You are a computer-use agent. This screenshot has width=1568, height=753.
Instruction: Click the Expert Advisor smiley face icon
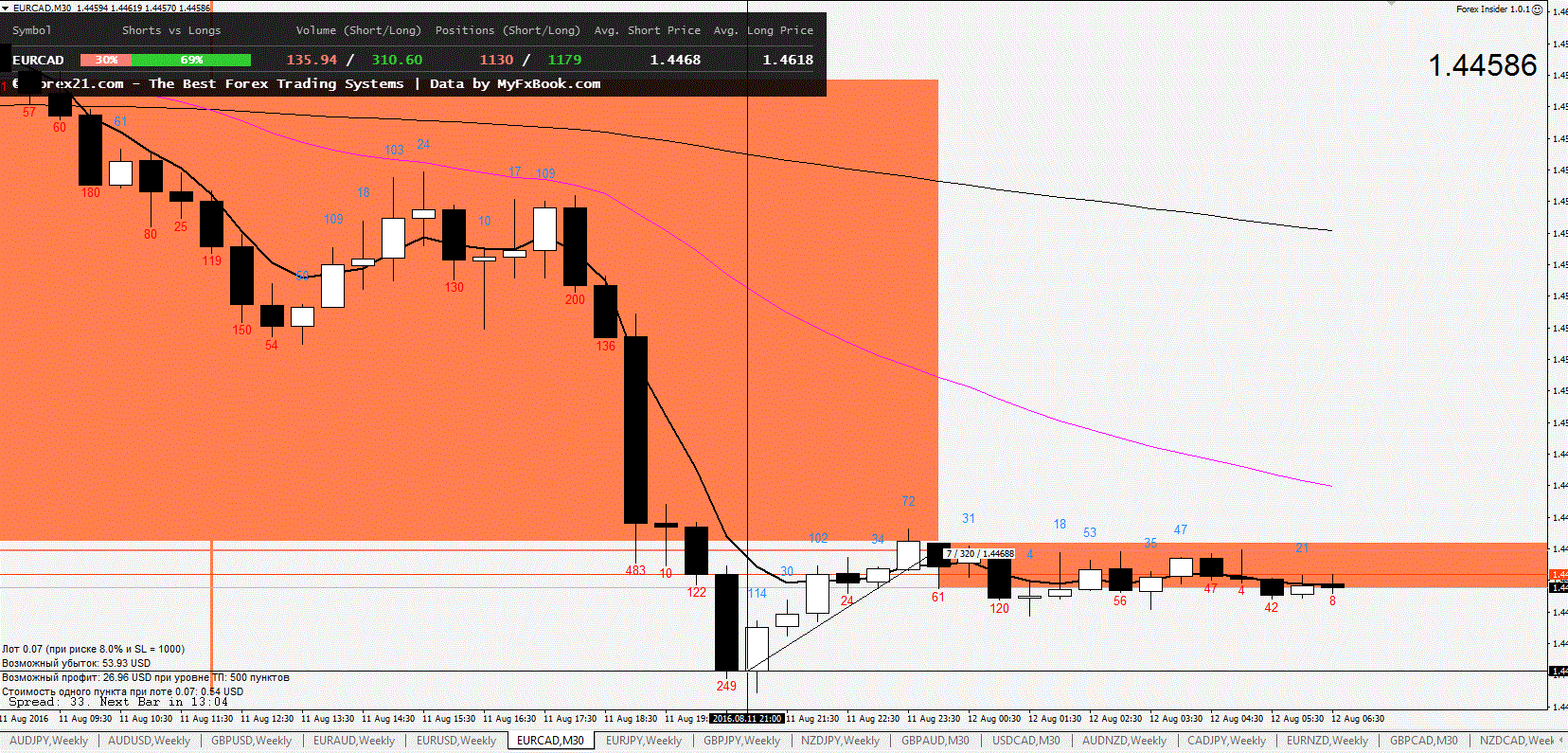[1538, 9]
